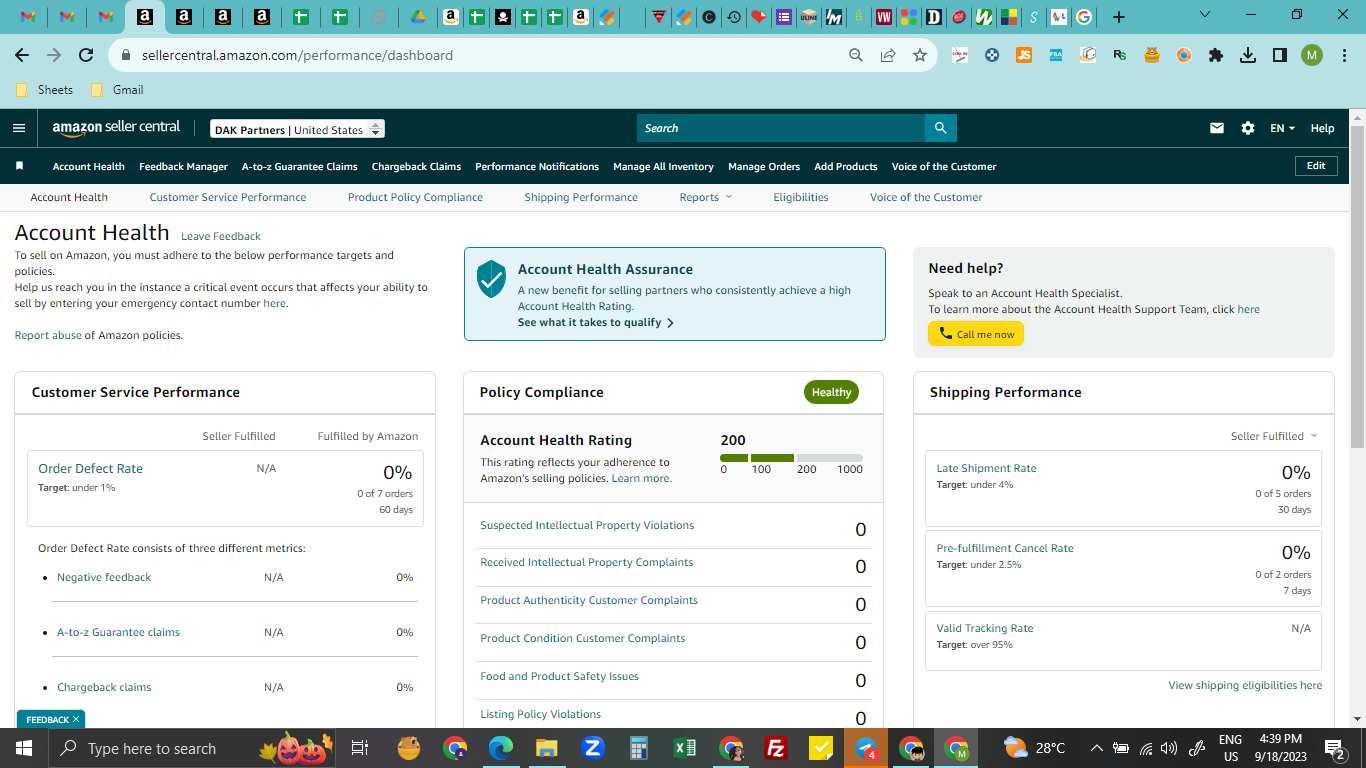The width and height of the screenshot is (1366, 768).
Task: Switch to the Customer Service Performance tab
Action: pos(228,197)
